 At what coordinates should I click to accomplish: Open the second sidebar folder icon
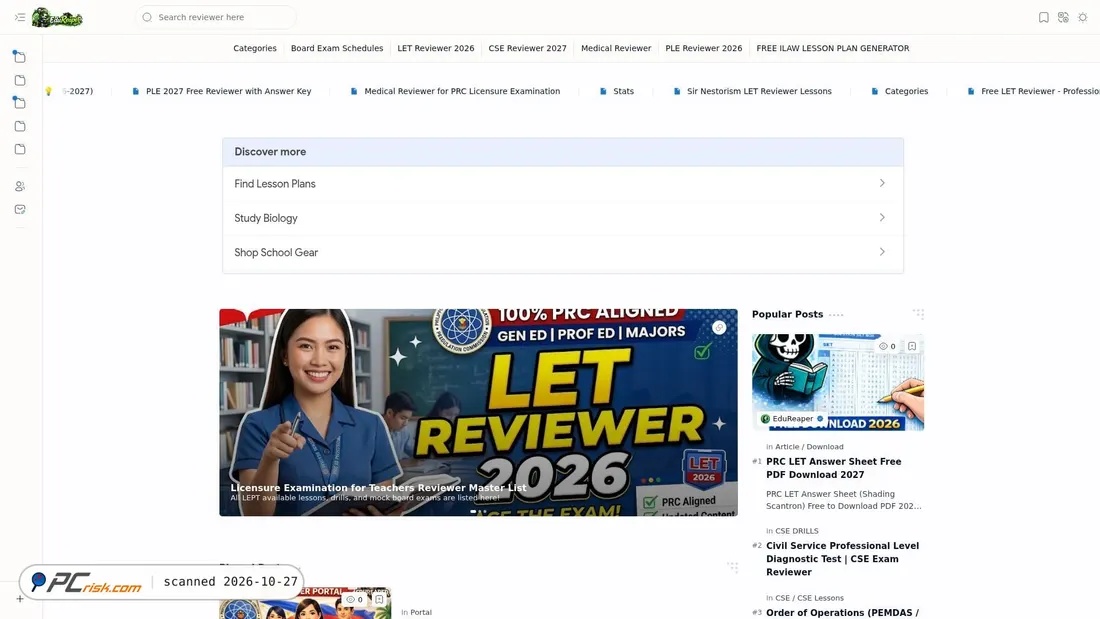point(20,80)
